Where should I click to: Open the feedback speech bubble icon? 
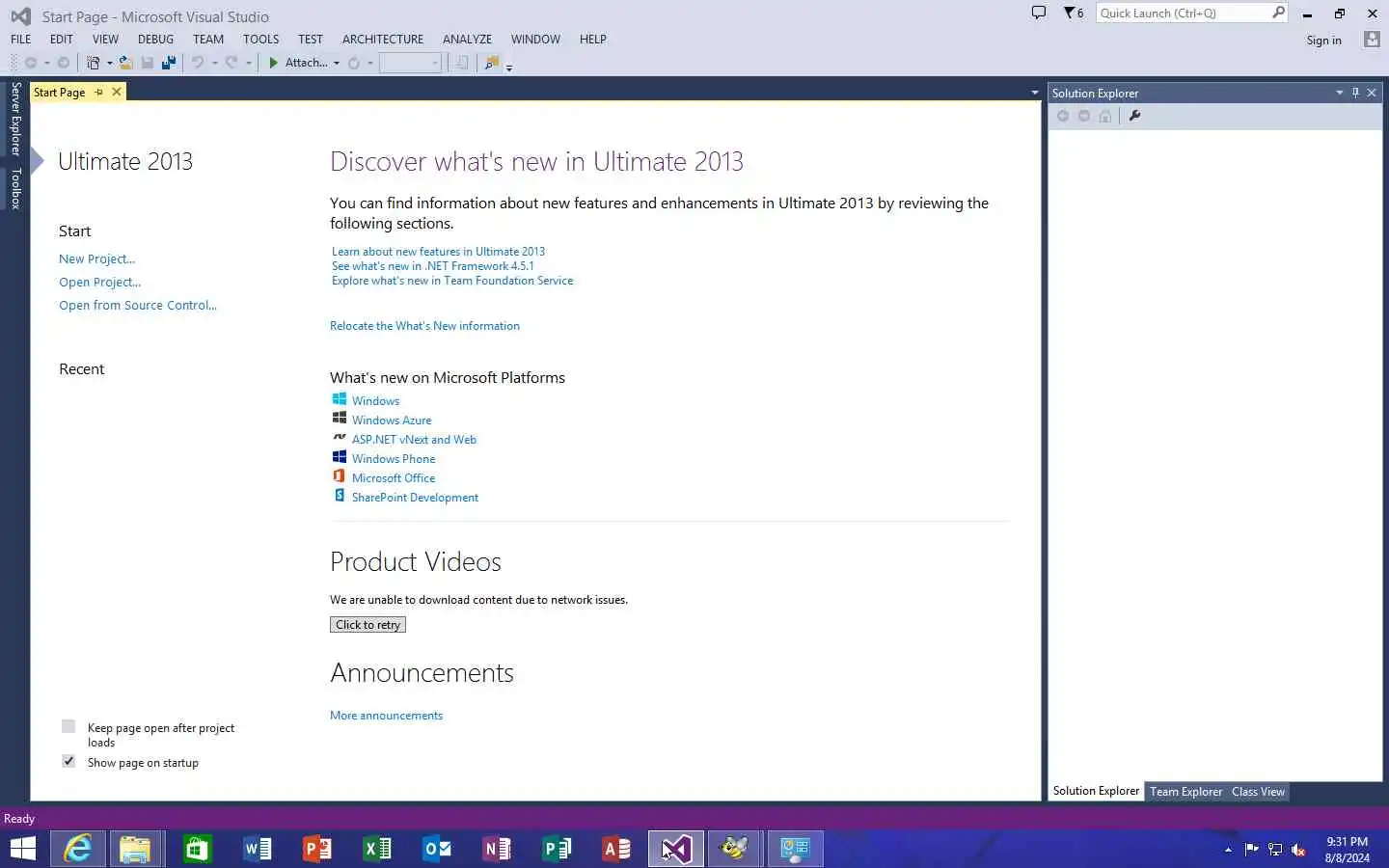tap(1039, 13)
